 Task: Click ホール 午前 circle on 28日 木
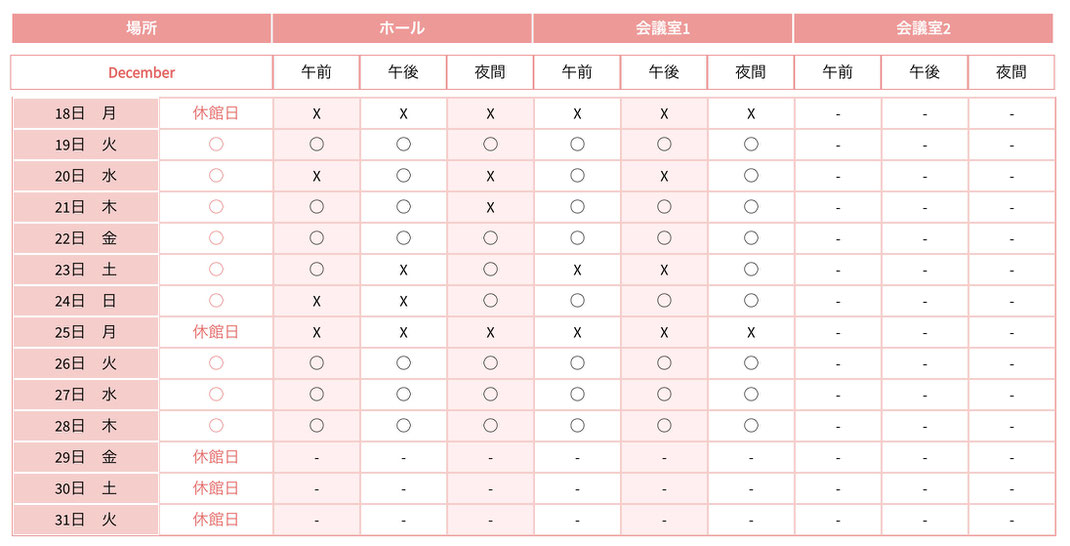pyautogui.click(x=316, y=425)
